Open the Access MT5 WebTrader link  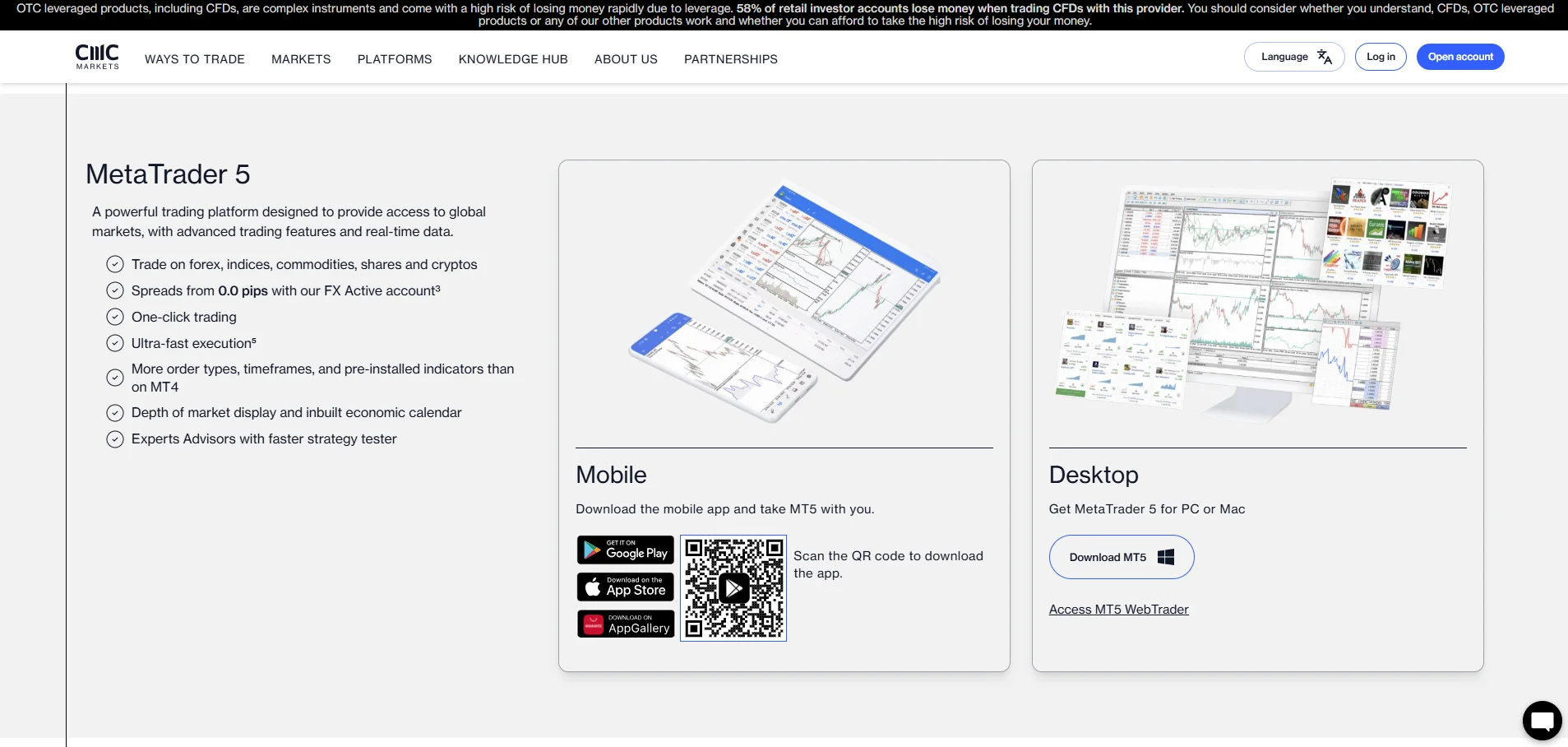(x=1118, y=610)
